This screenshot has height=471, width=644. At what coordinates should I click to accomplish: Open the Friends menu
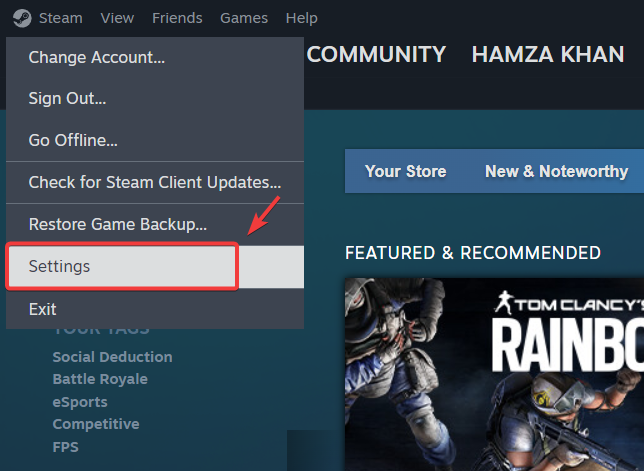[x=177, y=18]
